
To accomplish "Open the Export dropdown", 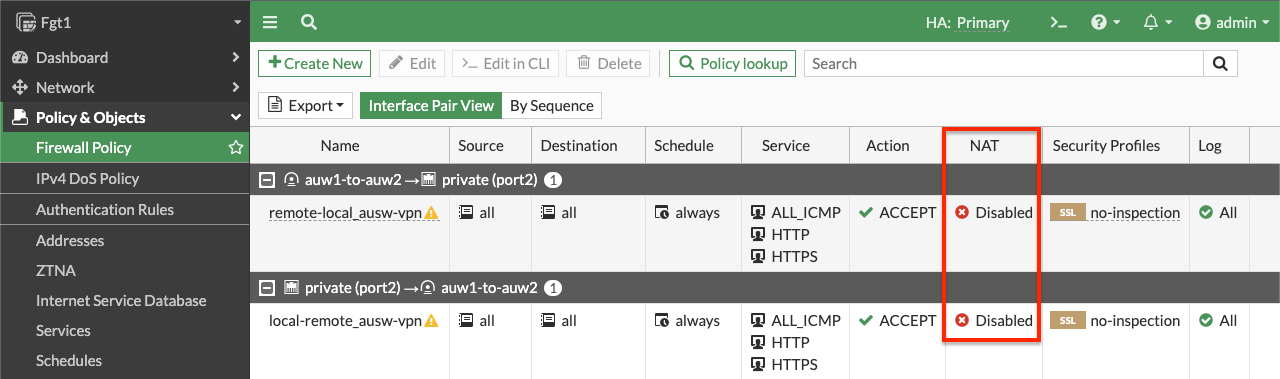I will point(306,105).
